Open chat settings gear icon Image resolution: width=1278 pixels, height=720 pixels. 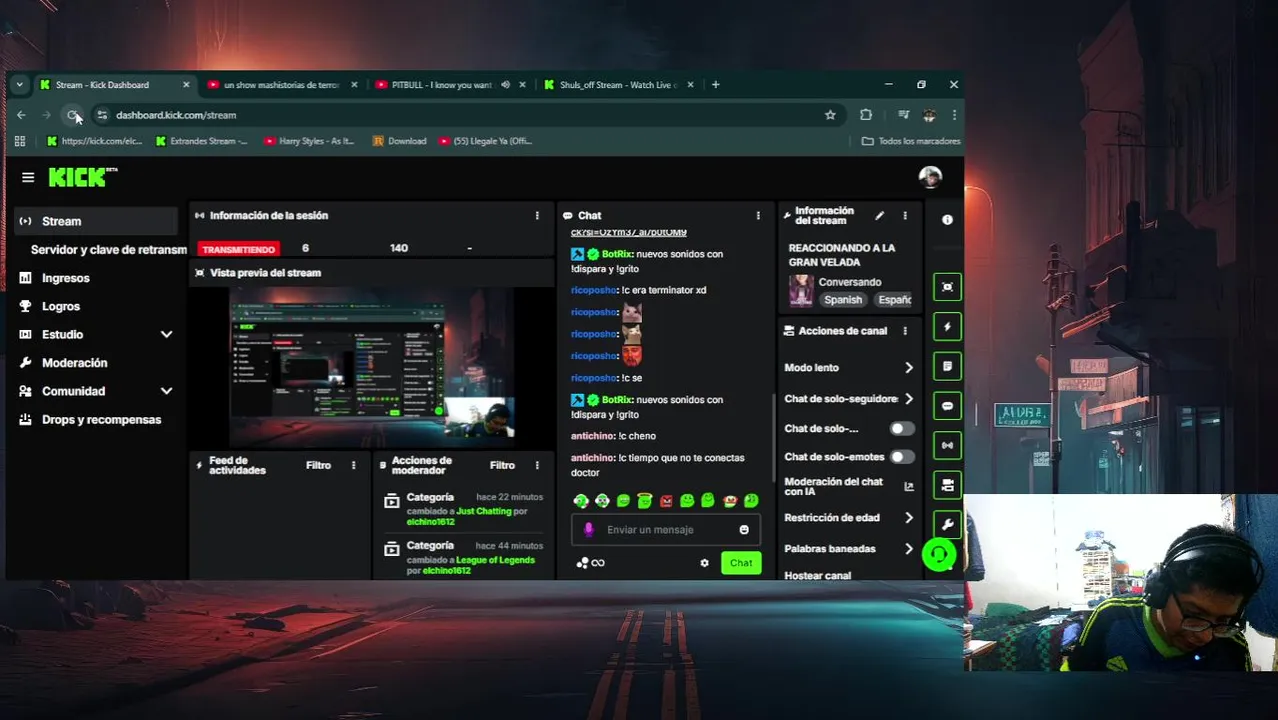click(x=704, y=563)
